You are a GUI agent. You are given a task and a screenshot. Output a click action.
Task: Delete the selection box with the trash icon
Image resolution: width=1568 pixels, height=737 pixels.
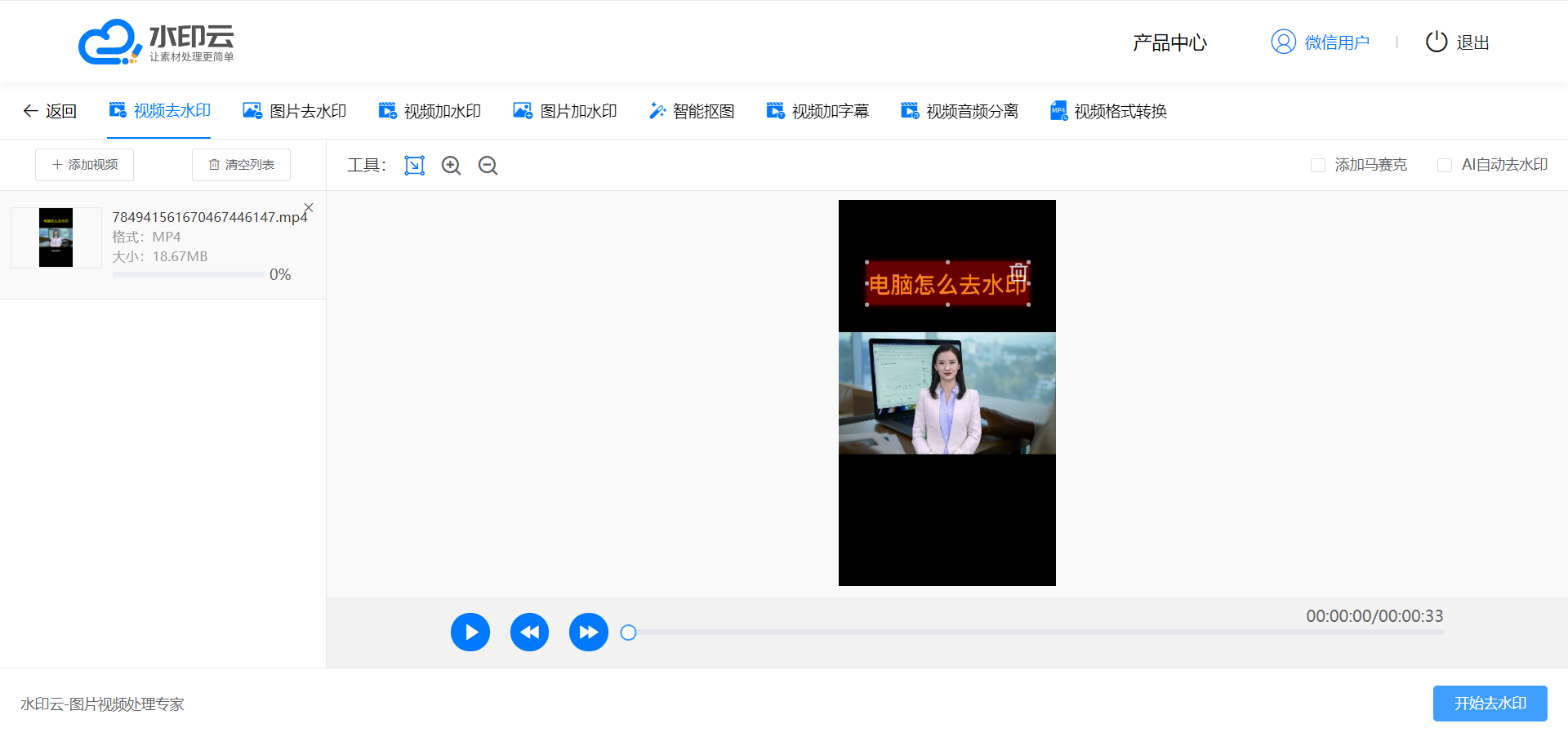[x=1018, y=273]
